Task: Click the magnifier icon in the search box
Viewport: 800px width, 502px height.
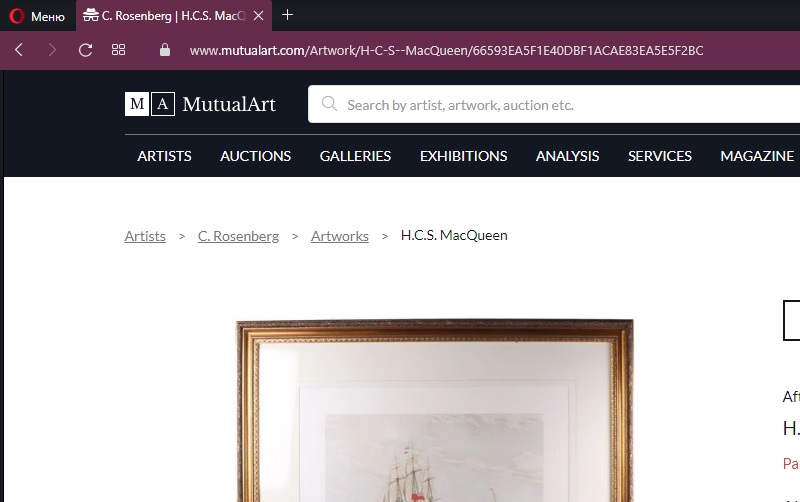Action: 329,104
